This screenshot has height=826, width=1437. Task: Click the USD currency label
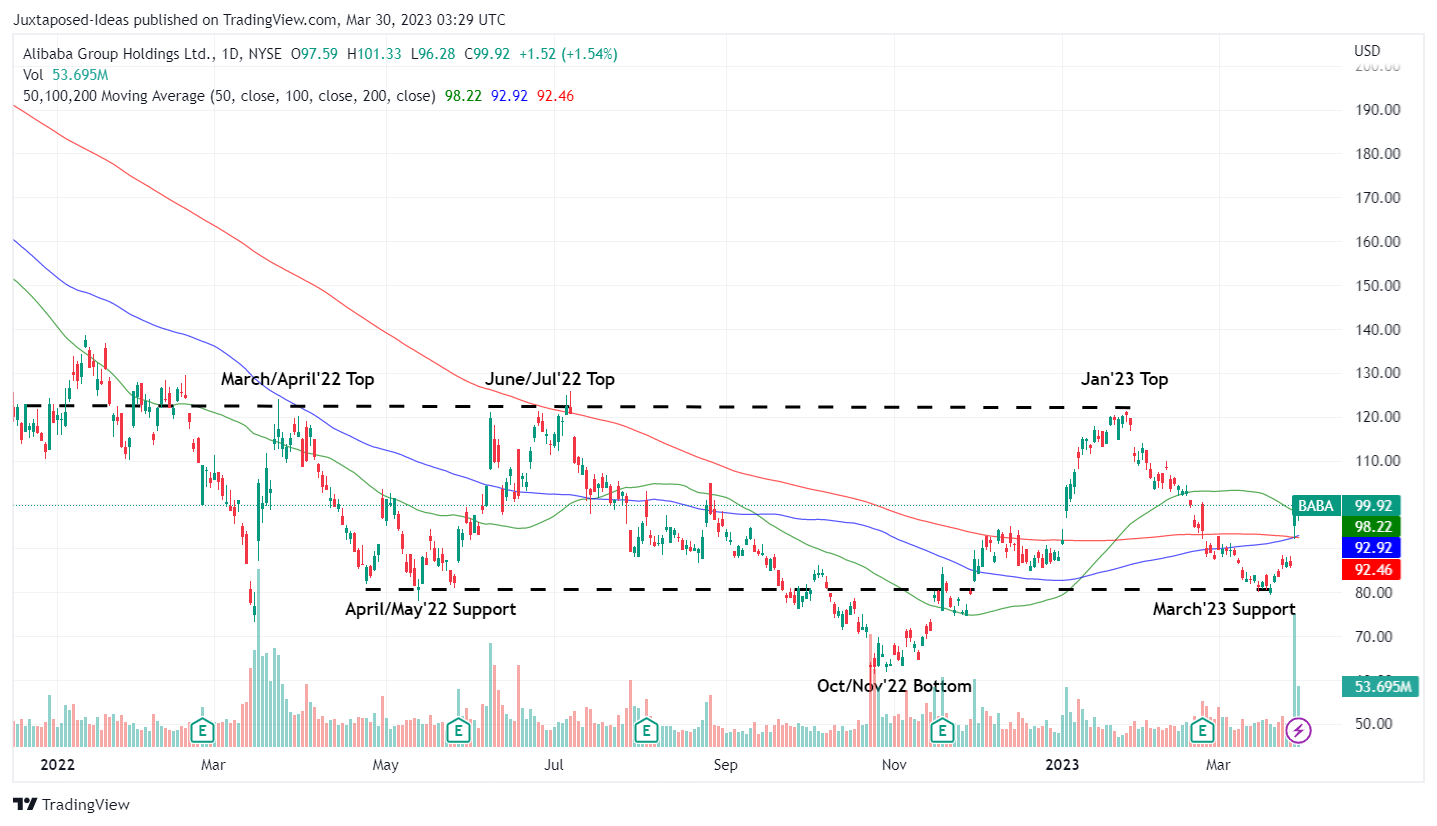(1367, 51)
